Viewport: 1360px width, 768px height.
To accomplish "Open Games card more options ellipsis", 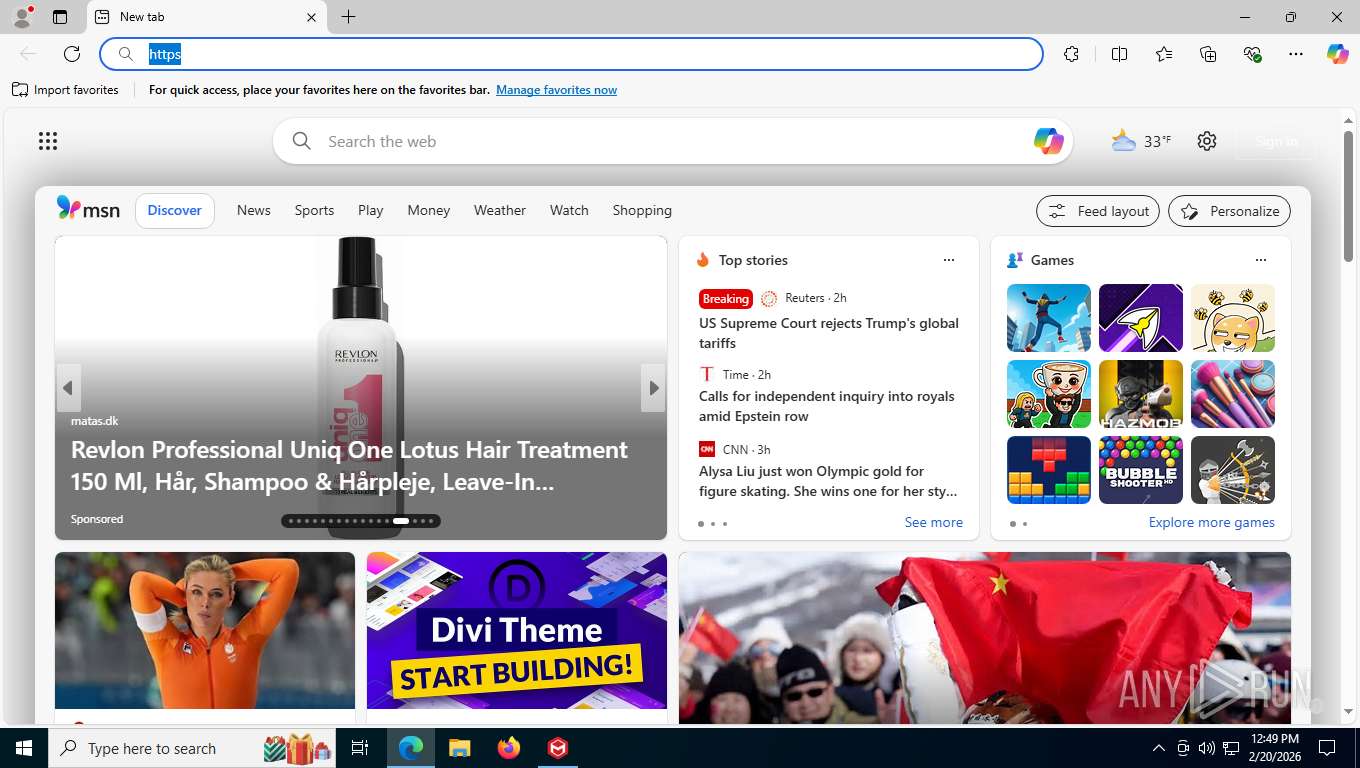I will click(x=1261, y=260).
